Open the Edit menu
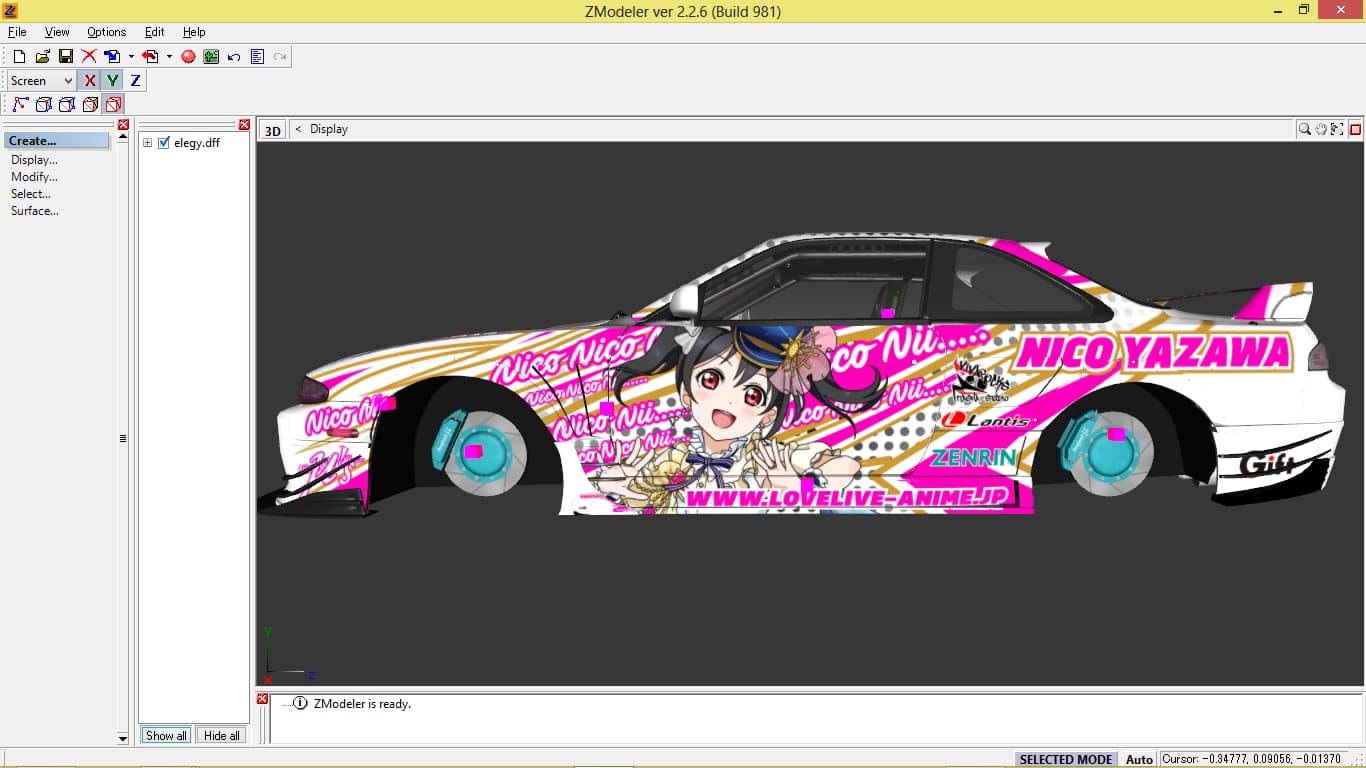The image size is (1366, 768). click(x=154, y=32)
